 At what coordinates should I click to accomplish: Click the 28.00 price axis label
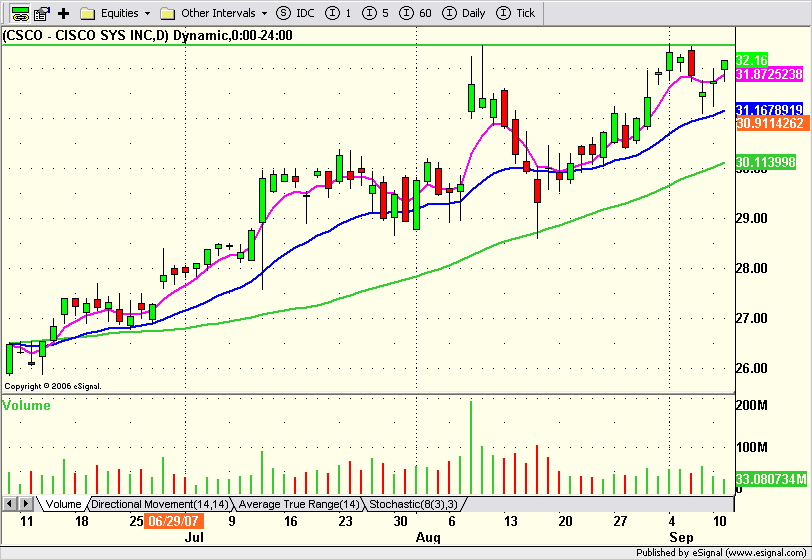click(751, 268)
